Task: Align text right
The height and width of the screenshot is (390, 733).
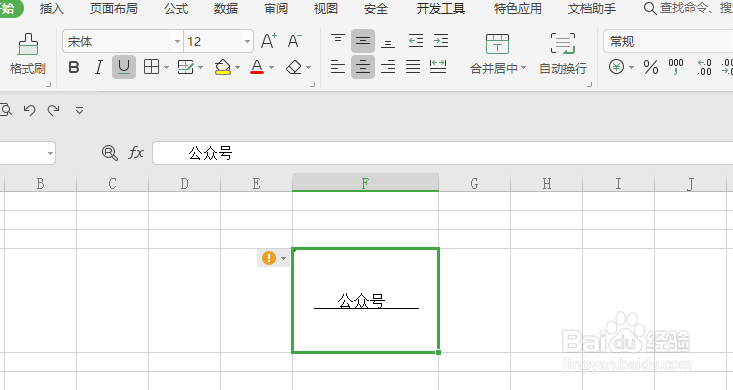Action: [388, 67]
